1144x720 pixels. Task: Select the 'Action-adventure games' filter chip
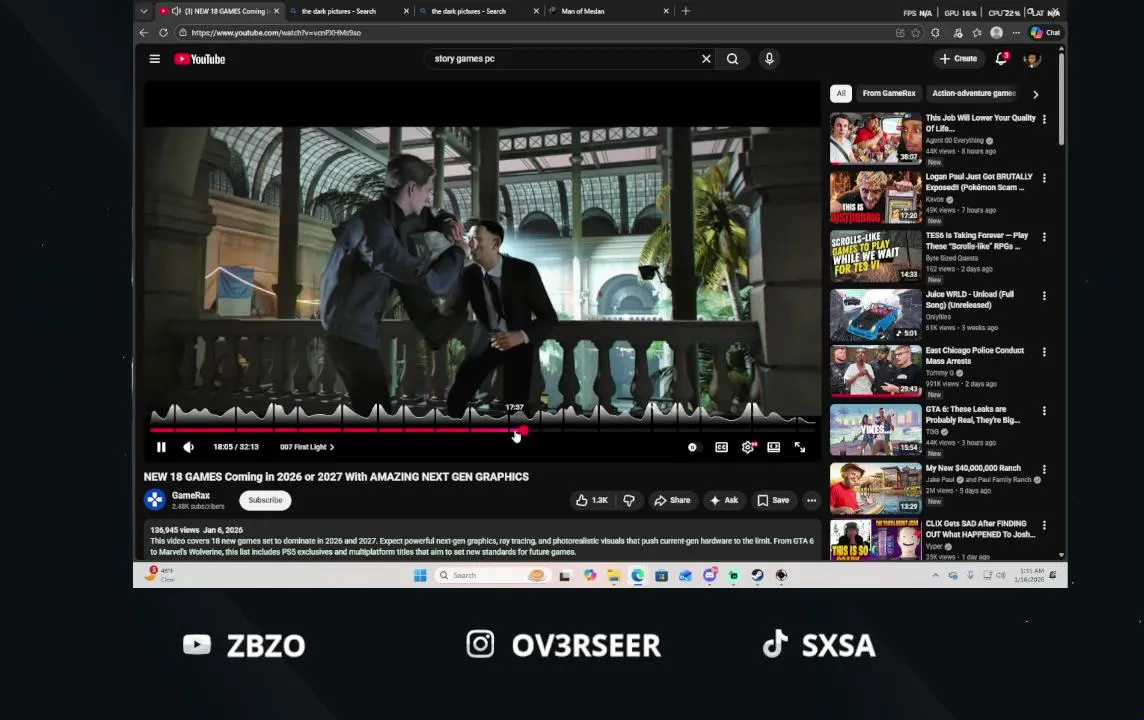point(973,93)
